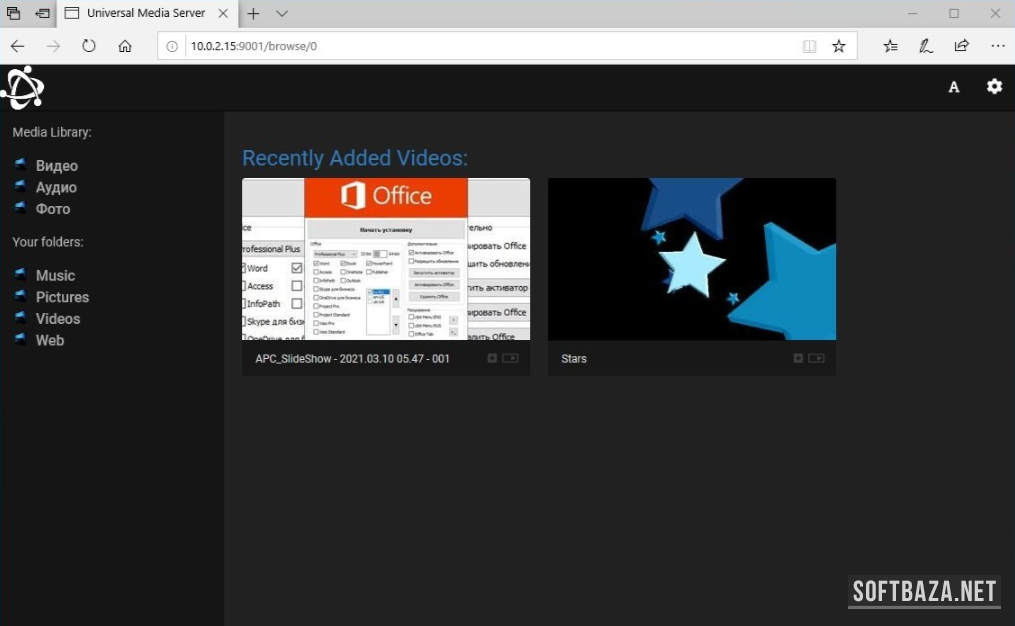
Task: Add Stars video to playlist with plus icon
Action: (x=798, y=358)
